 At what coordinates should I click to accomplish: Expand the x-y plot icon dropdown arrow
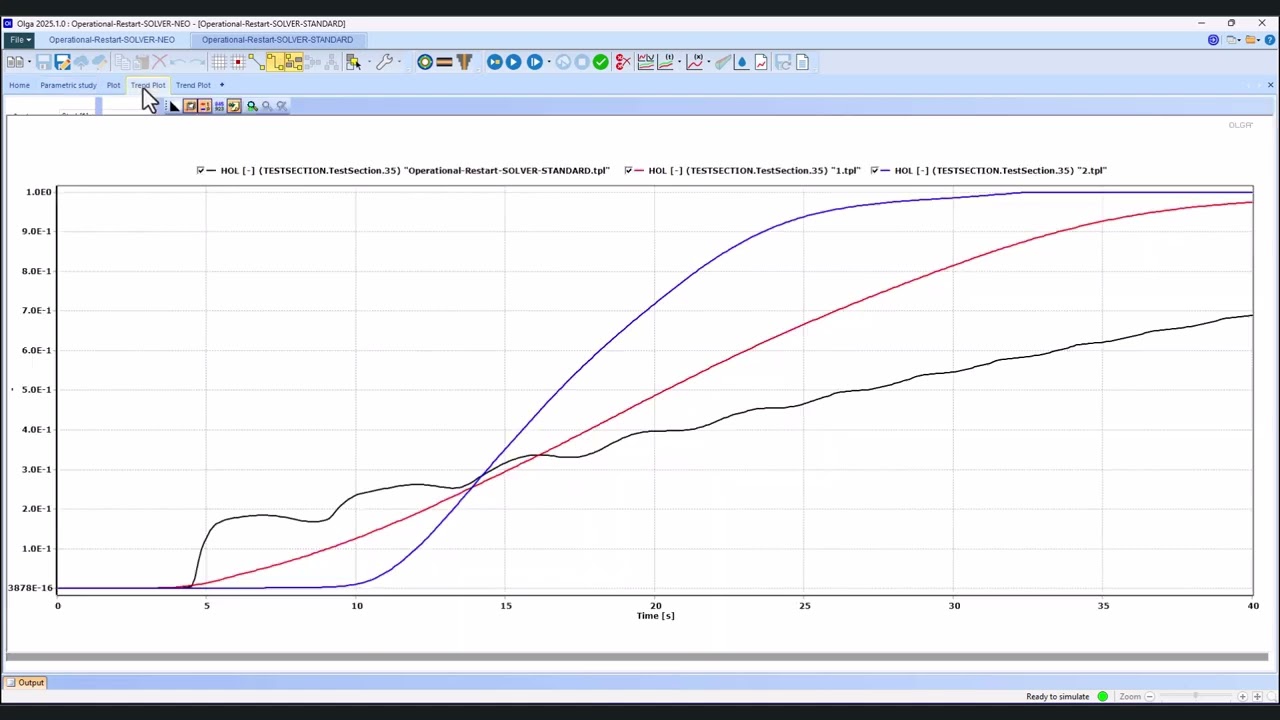click(x=709, y=62)
